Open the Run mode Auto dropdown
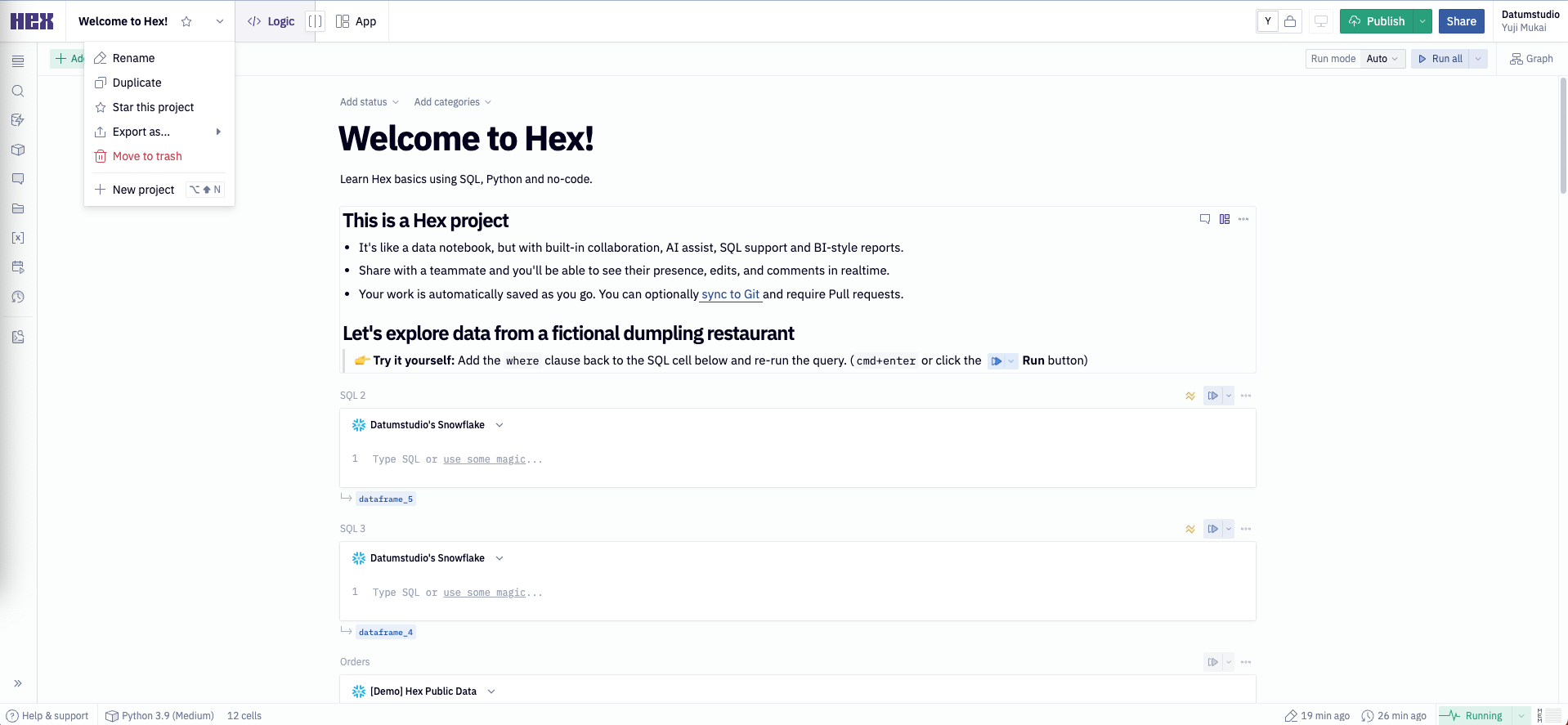Screen dimensions: 1568x725 [1381, 58]
